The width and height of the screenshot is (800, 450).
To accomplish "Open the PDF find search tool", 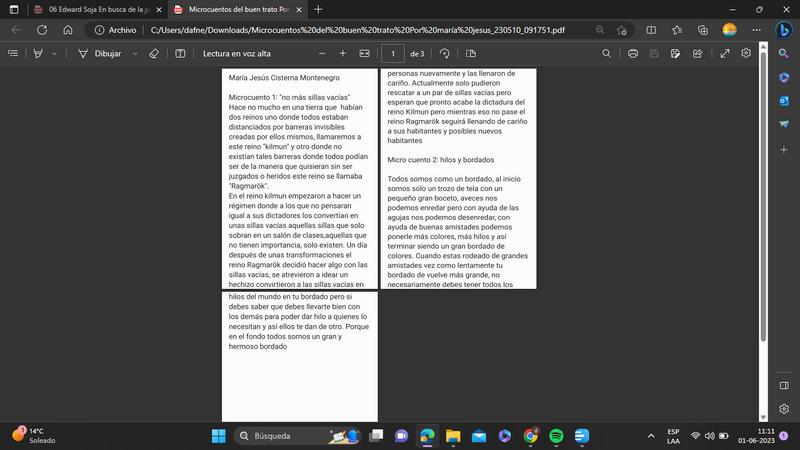I will click(x=606, y=53).
